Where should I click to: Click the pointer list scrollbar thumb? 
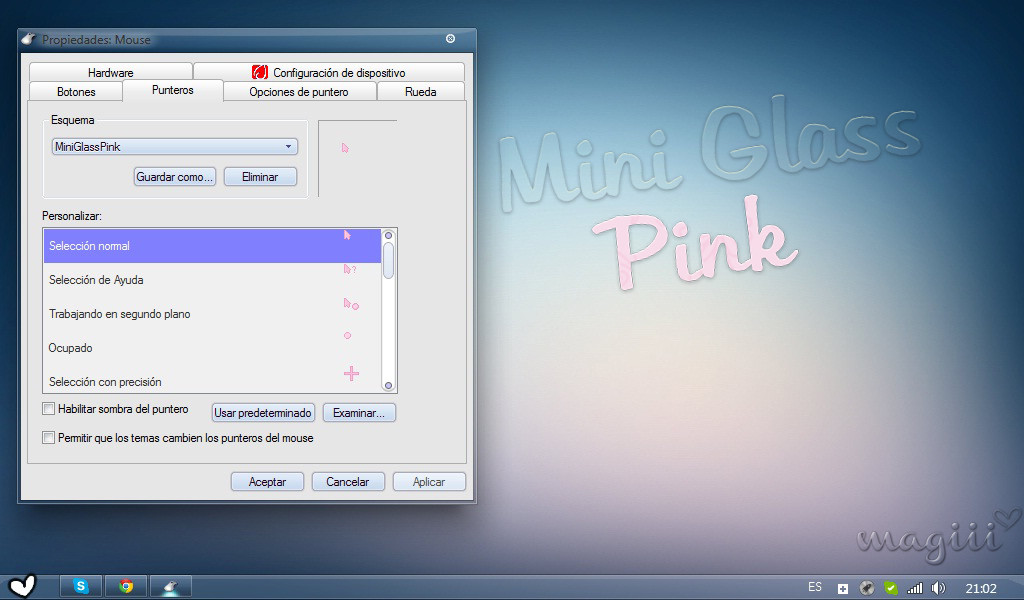tap(389, 261)
